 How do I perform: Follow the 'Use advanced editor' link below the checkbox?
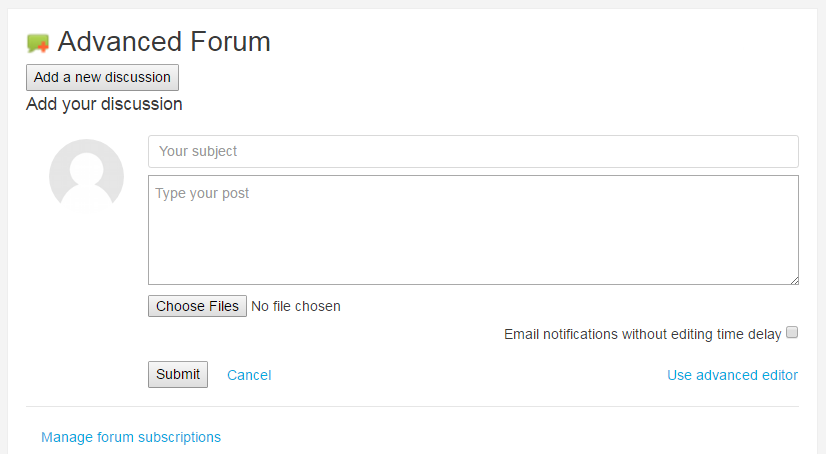tap(732, 375)
